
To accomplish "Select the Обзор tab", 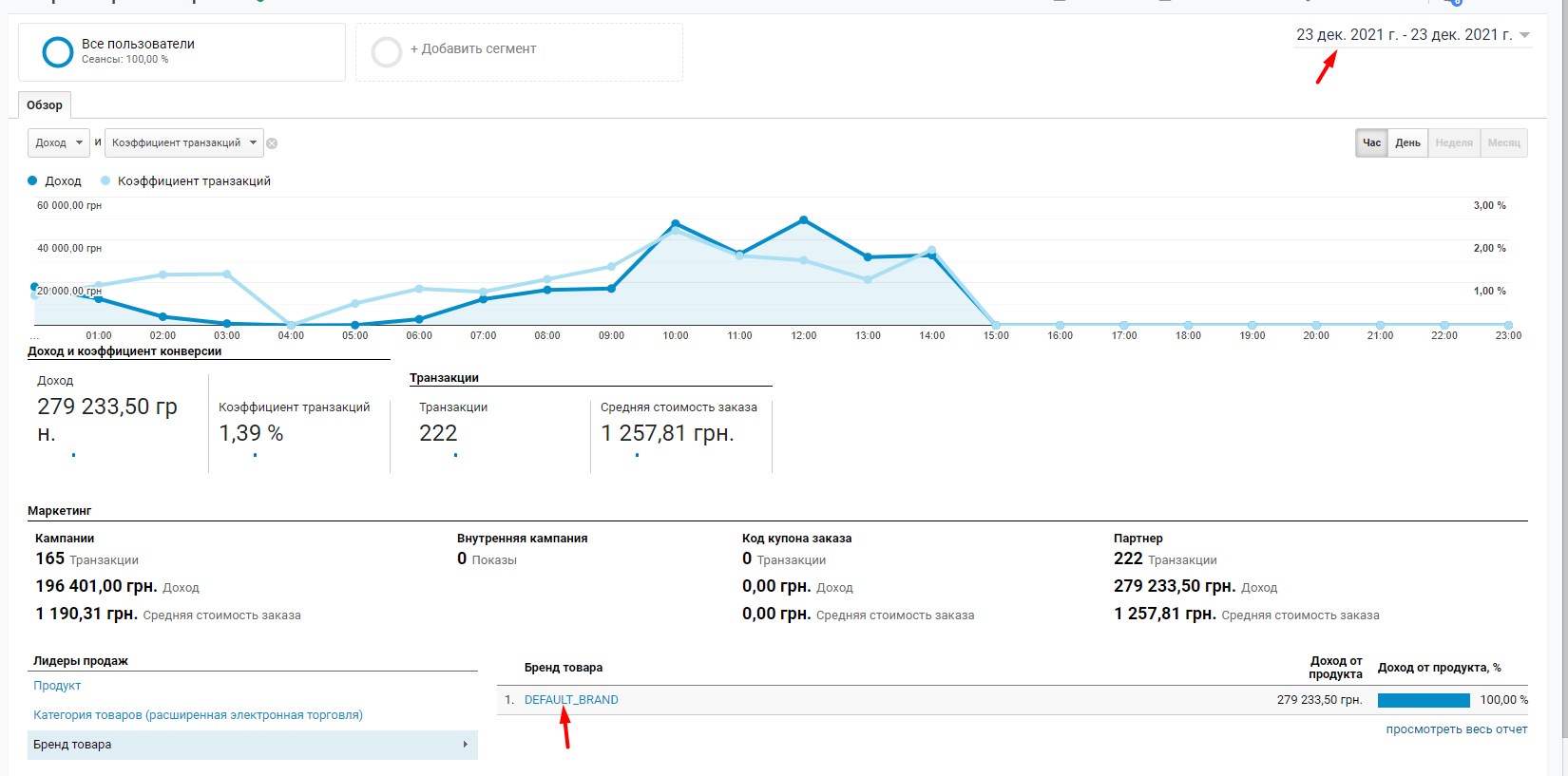I will click(45, 105).
